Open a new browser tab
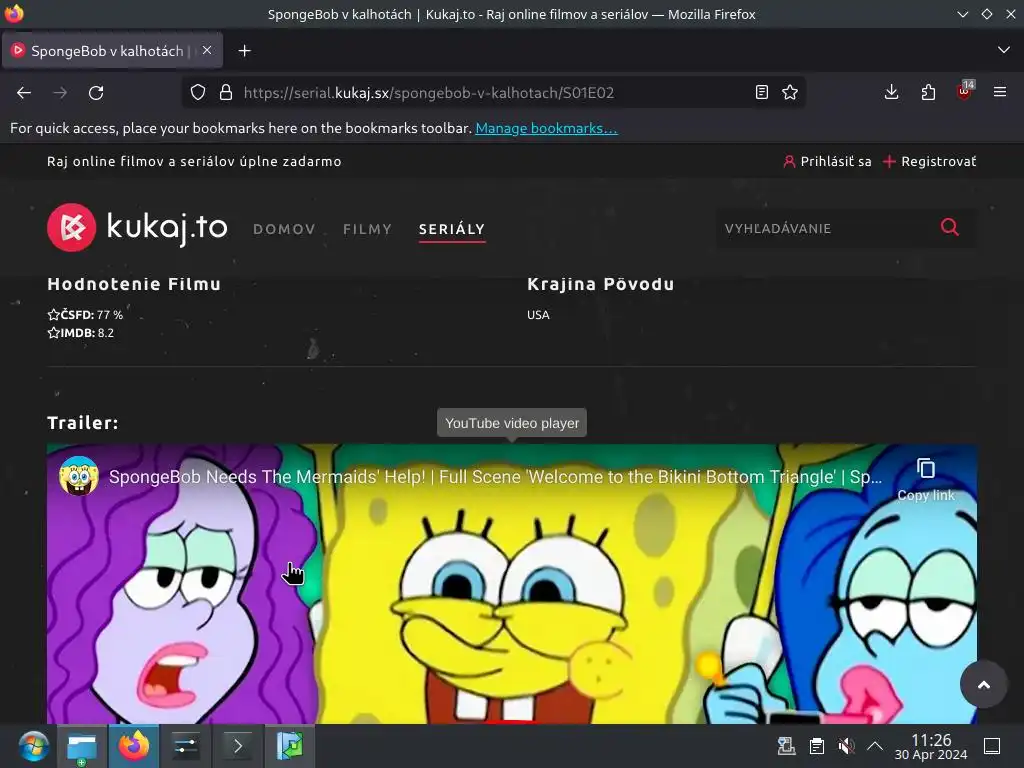Screen dimensions: 1024x768 [244, 51]
